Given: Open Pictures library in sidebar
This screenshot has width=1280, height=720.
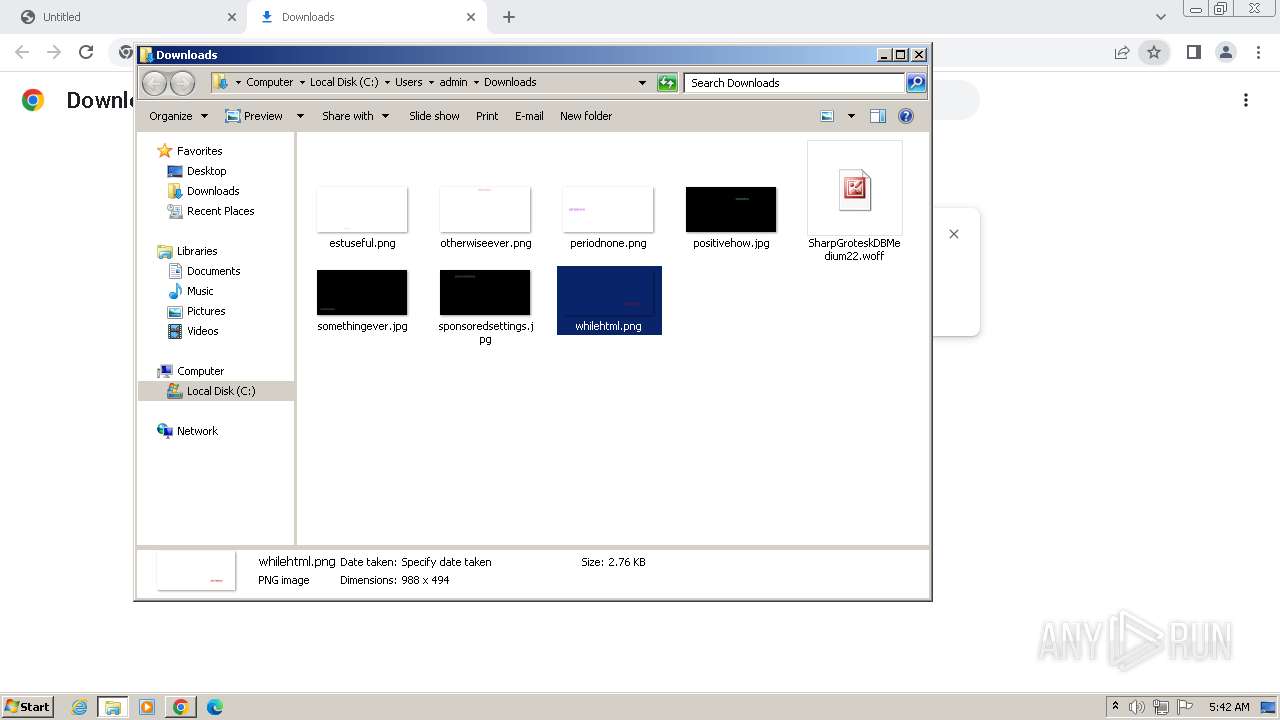Looking at the screenshot, I should click(x=206, y=311).
